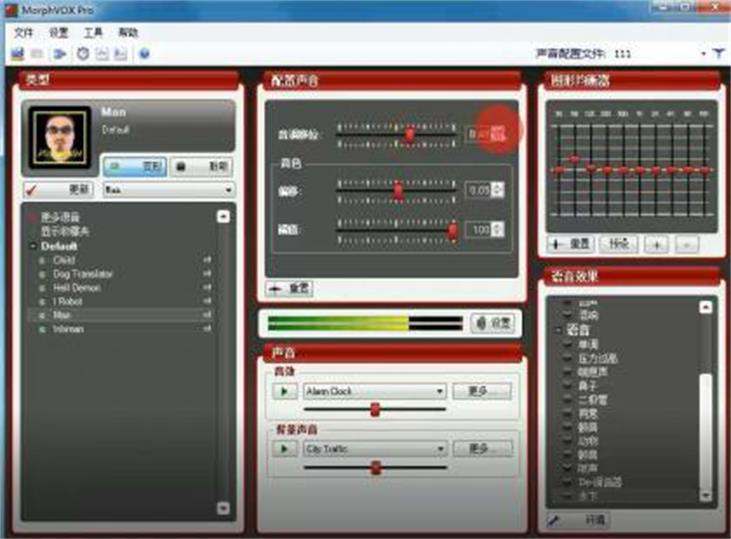Play the City Traffic background sound

(x=284, y=449)
